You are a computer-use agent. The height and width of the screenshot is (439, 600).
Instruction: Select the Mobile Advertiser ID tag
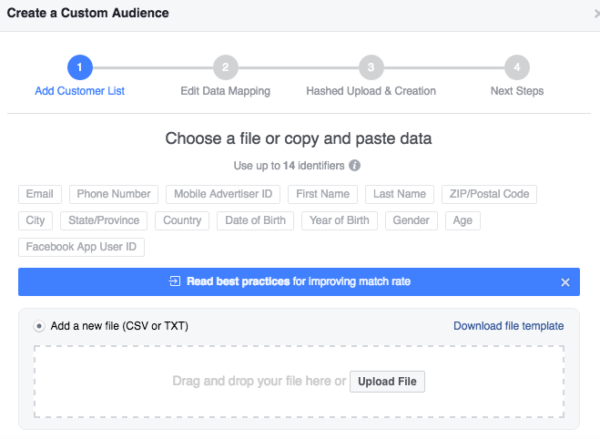[x=223, y=194]
